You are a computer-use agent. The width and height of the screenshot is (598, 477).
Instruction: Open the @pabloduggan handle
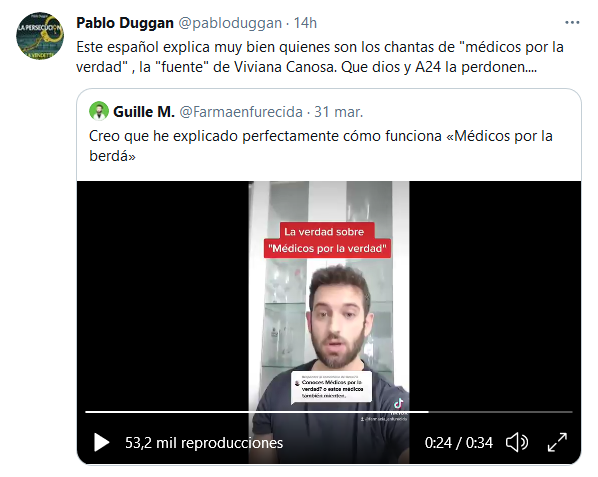230,23
